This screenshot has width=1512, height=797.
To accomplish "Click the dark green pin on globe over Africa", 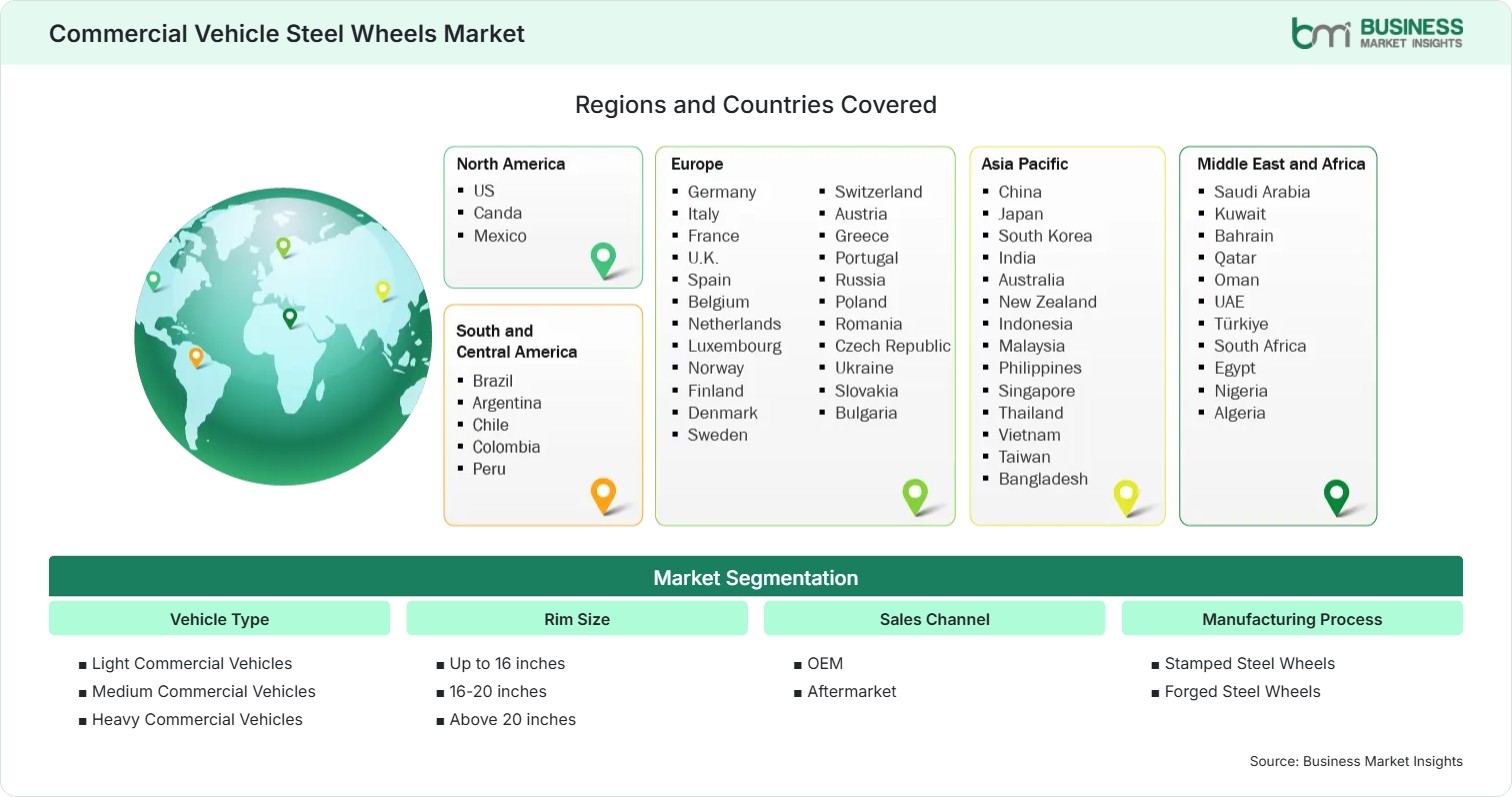I will [290, 318].
